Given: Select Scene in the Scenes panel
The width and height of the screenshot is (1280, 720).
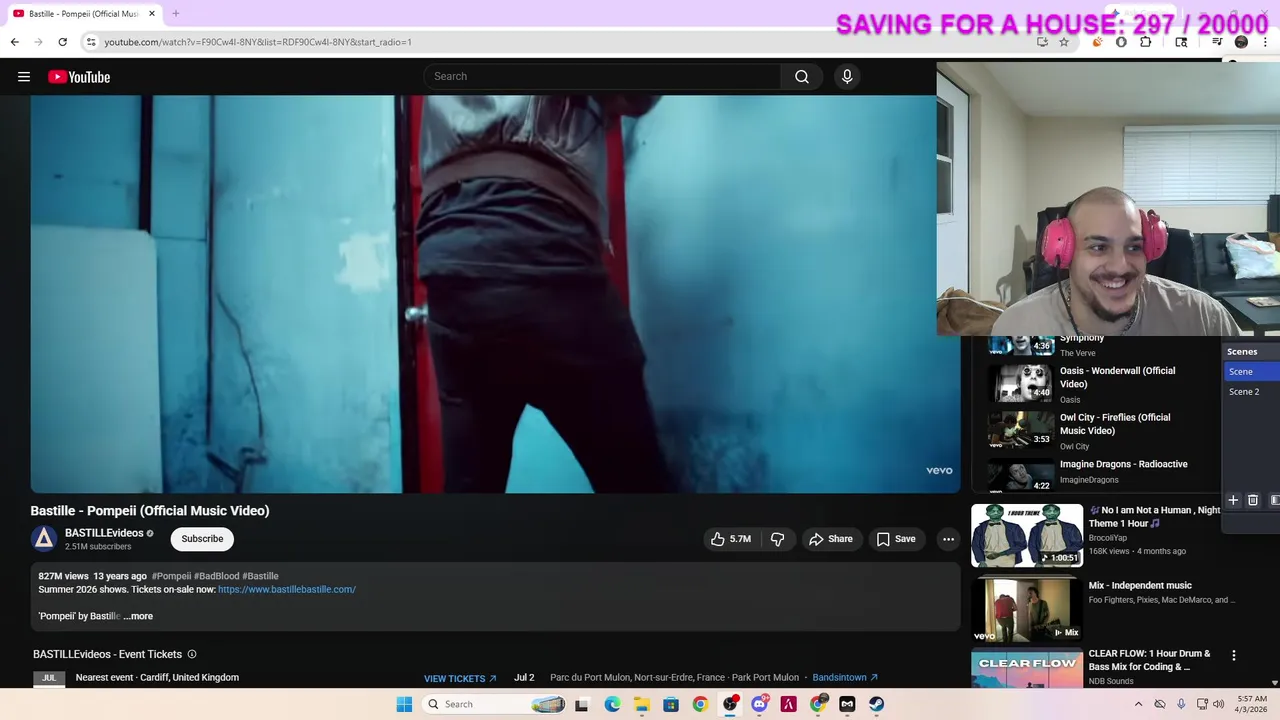Looking at the screenshot, I should pyautogui.click(x=1252, y=371).
